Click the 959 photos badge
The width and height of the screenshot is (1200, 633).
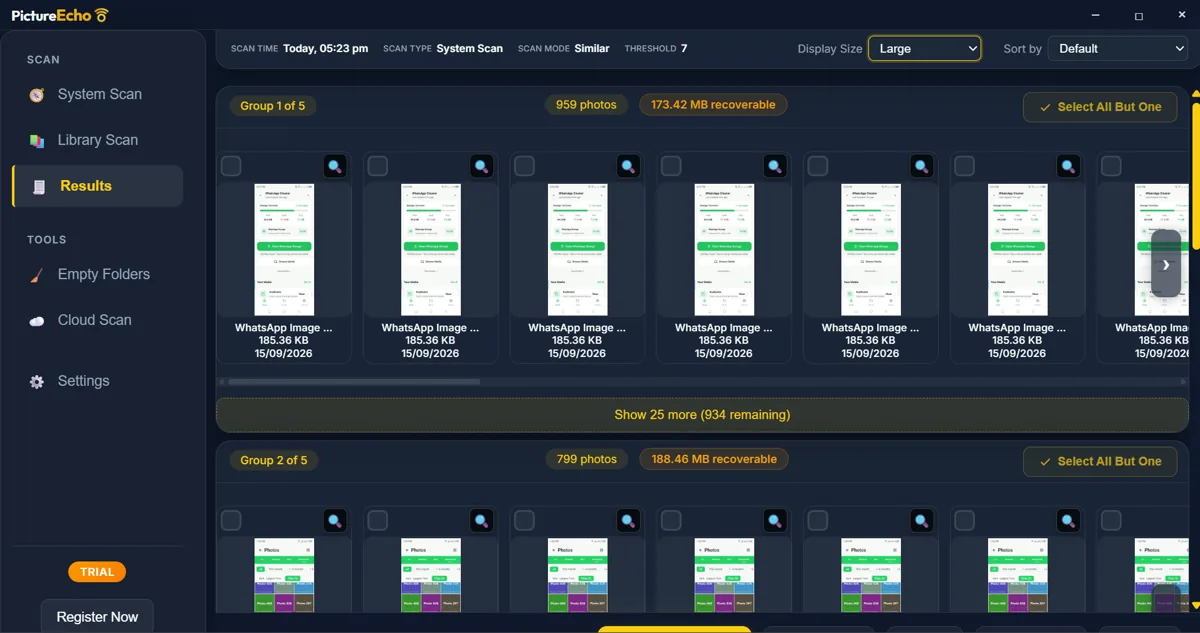(587, 104)
